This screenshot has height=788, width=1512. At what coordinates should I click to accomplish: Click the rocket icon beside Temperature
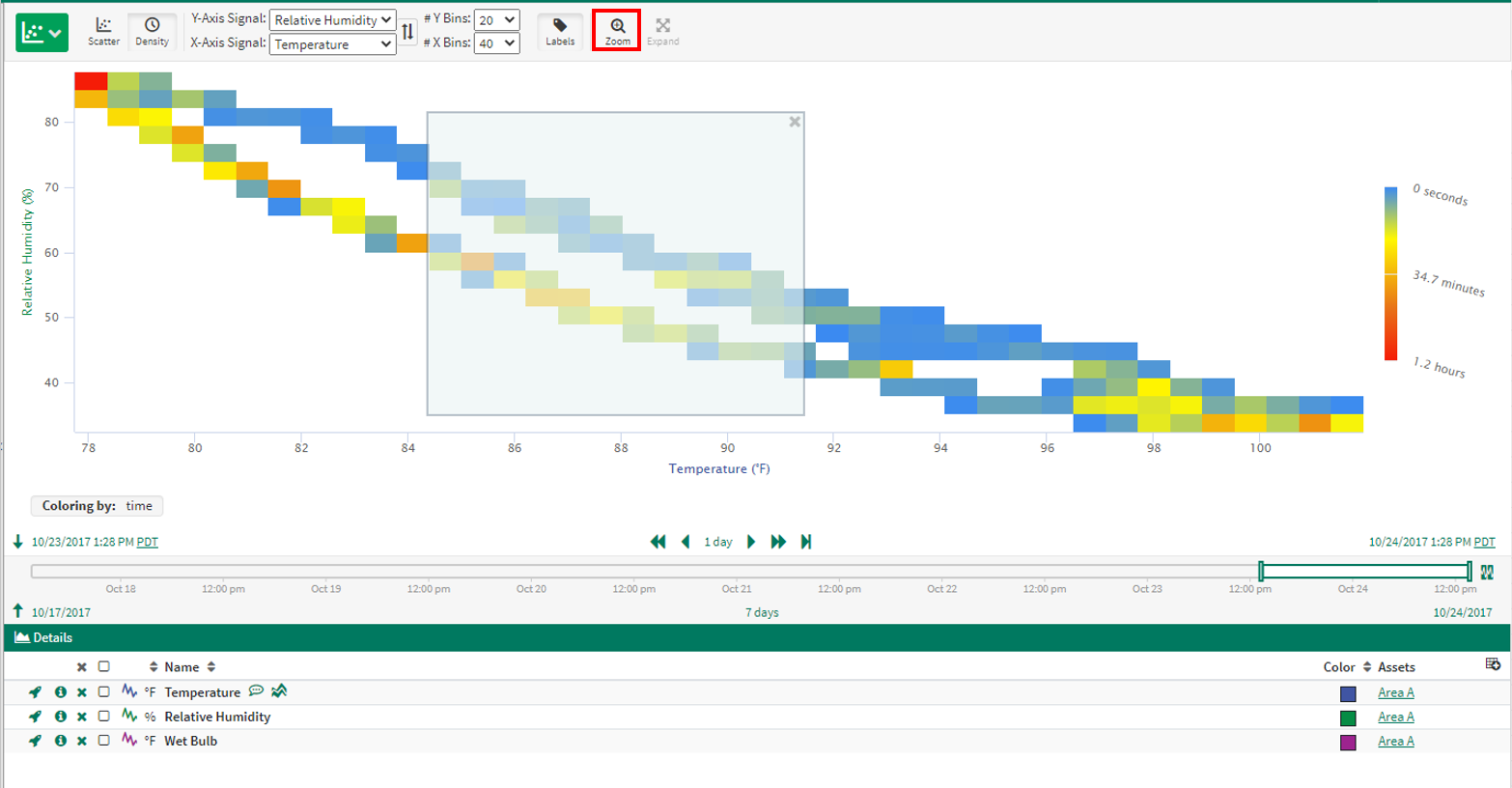(x=35, y=692)
